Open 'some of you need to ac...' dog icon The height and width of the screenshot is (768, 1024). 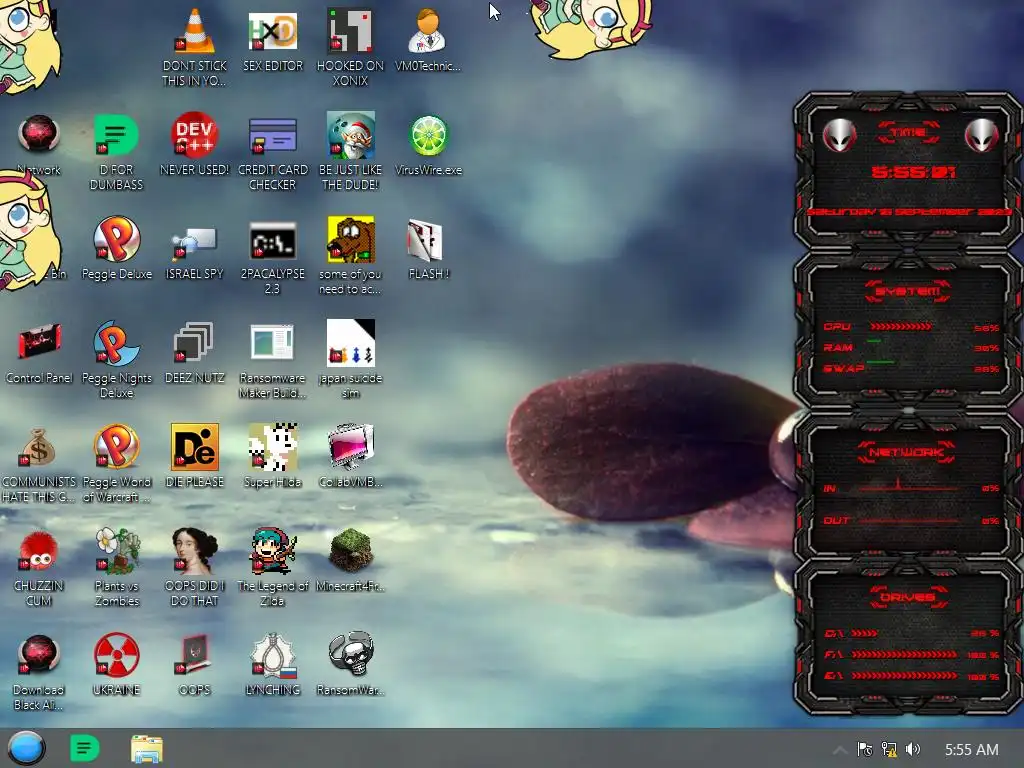(350, 239)
